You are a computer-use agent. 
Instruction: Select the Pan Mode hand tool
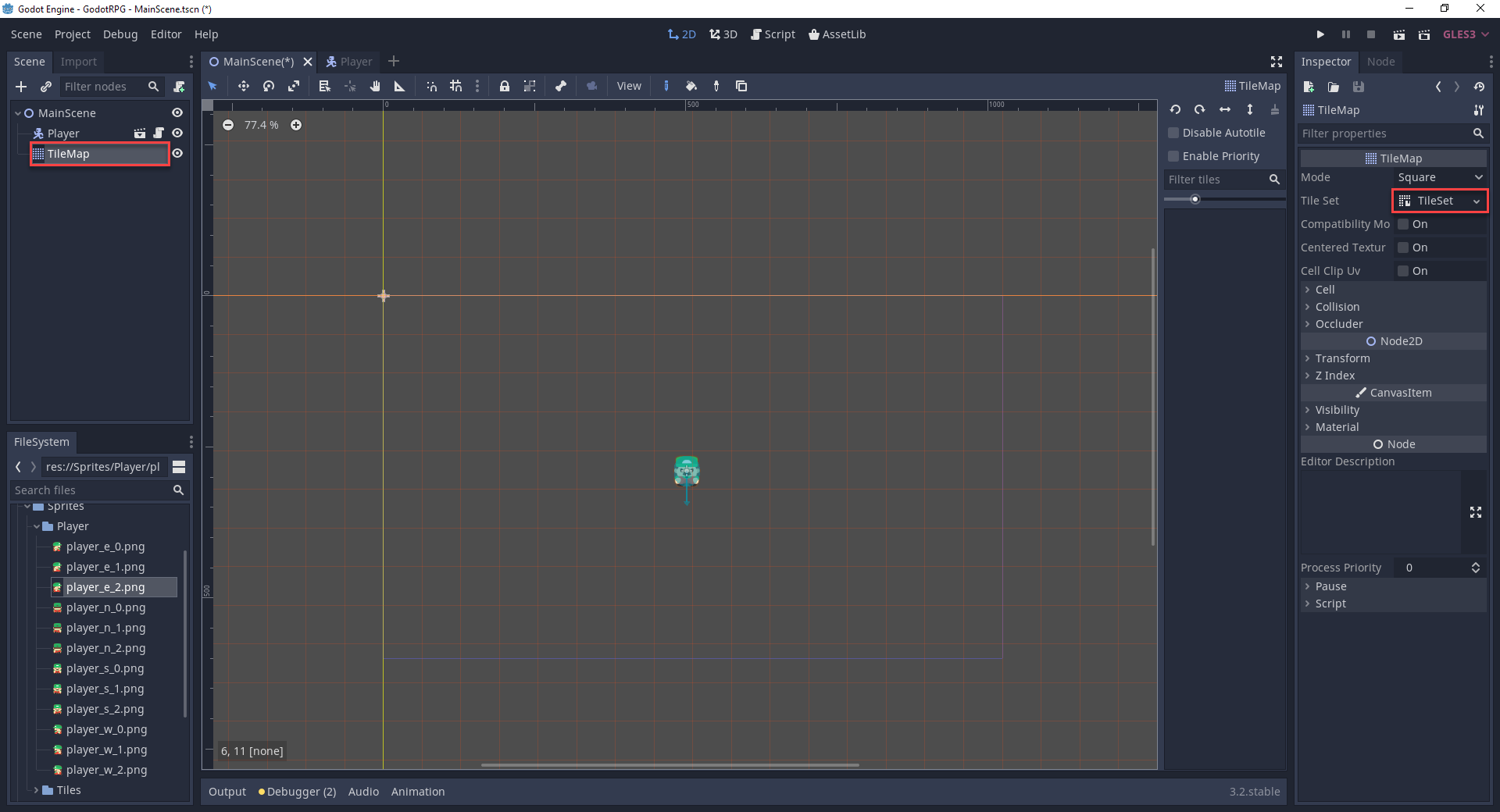pos(375,86)
